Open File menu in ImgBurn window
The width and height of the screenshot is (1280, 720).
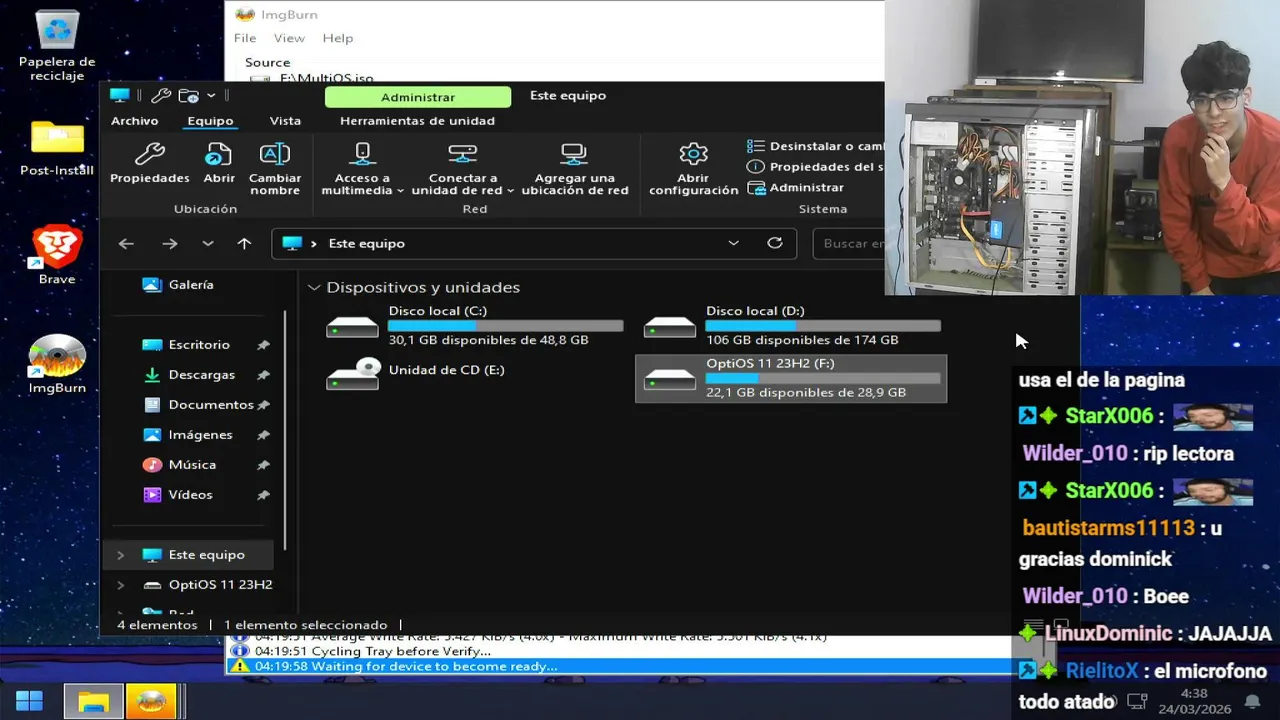(x=244, y=38)
